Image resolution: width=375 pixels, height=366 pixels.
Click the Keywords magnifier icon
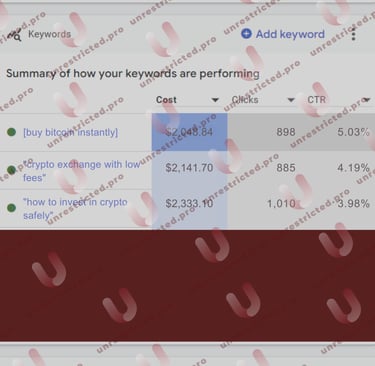(14, 35)
